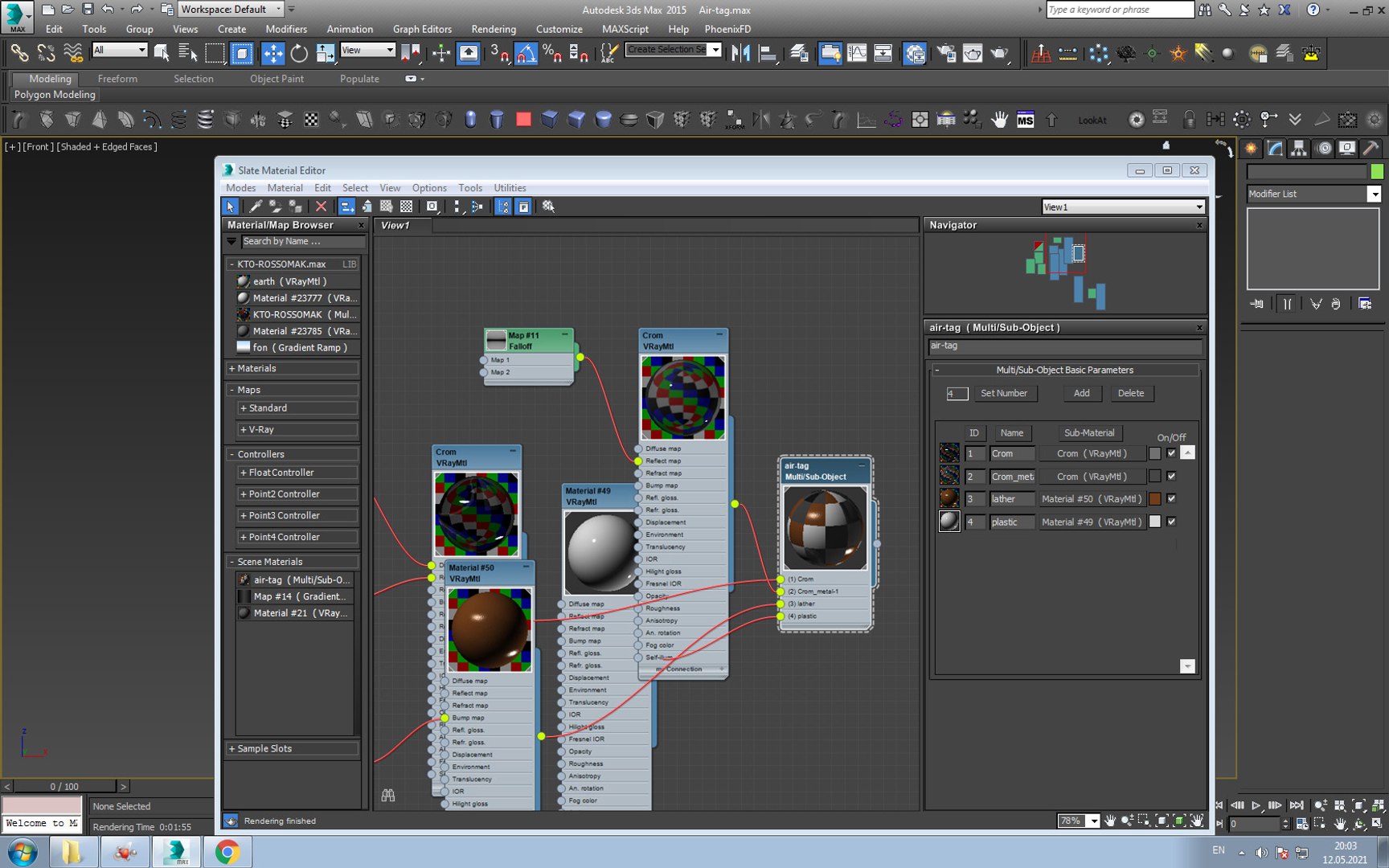
Task: Click the Lay Out Children icon
Action: point(477,207)
